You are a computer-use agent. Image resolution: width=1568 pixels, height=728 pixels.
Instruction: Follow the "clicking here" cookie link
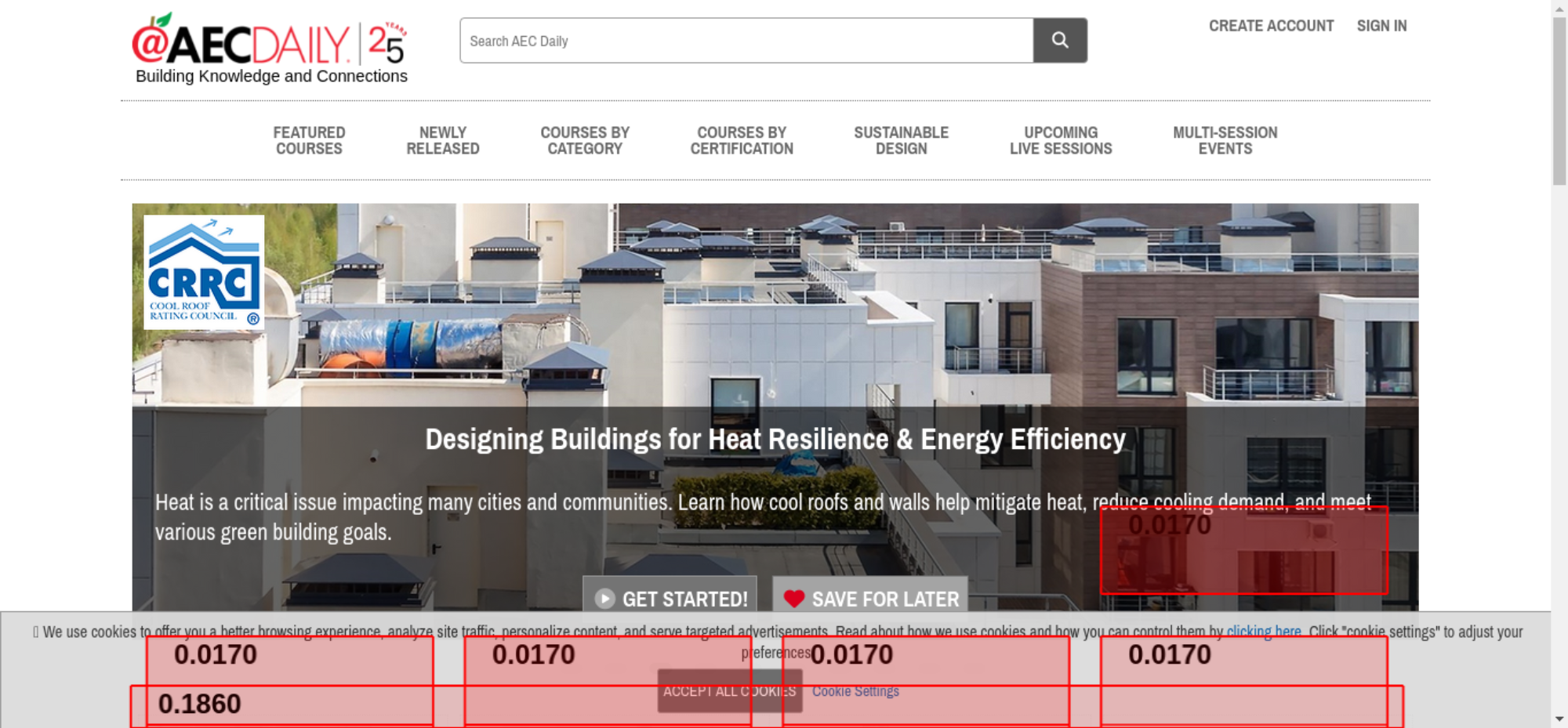click(1263, 632)
